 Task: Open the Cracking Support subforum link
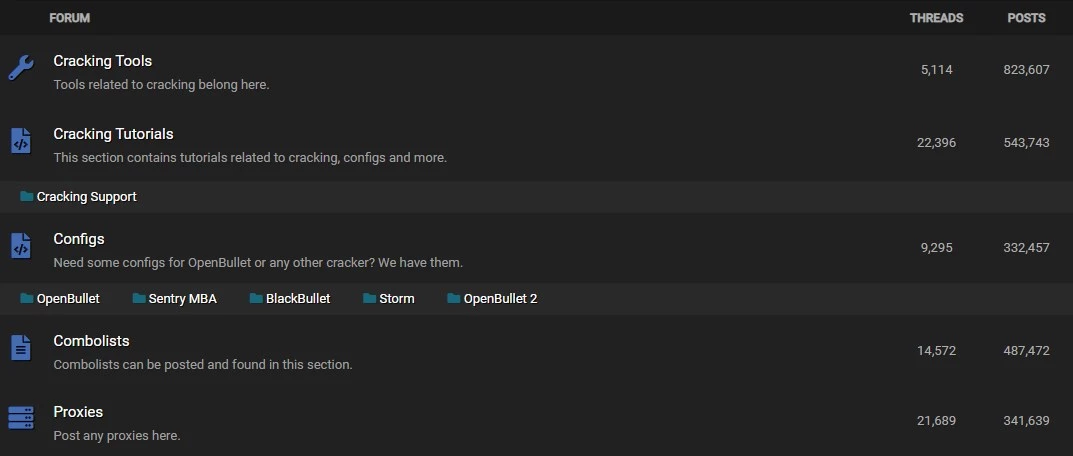[x=86, y=197]
